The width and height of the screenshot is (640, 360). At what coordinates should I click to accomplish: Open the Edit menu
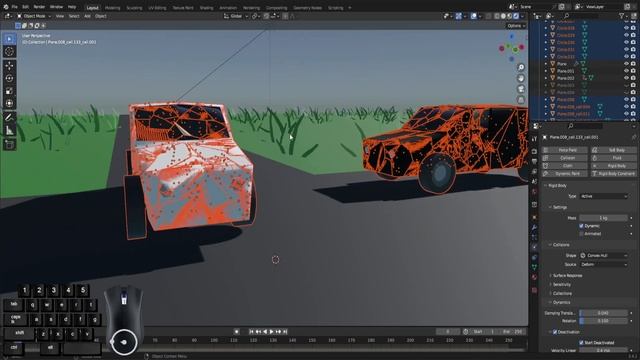tap(25, 7)
